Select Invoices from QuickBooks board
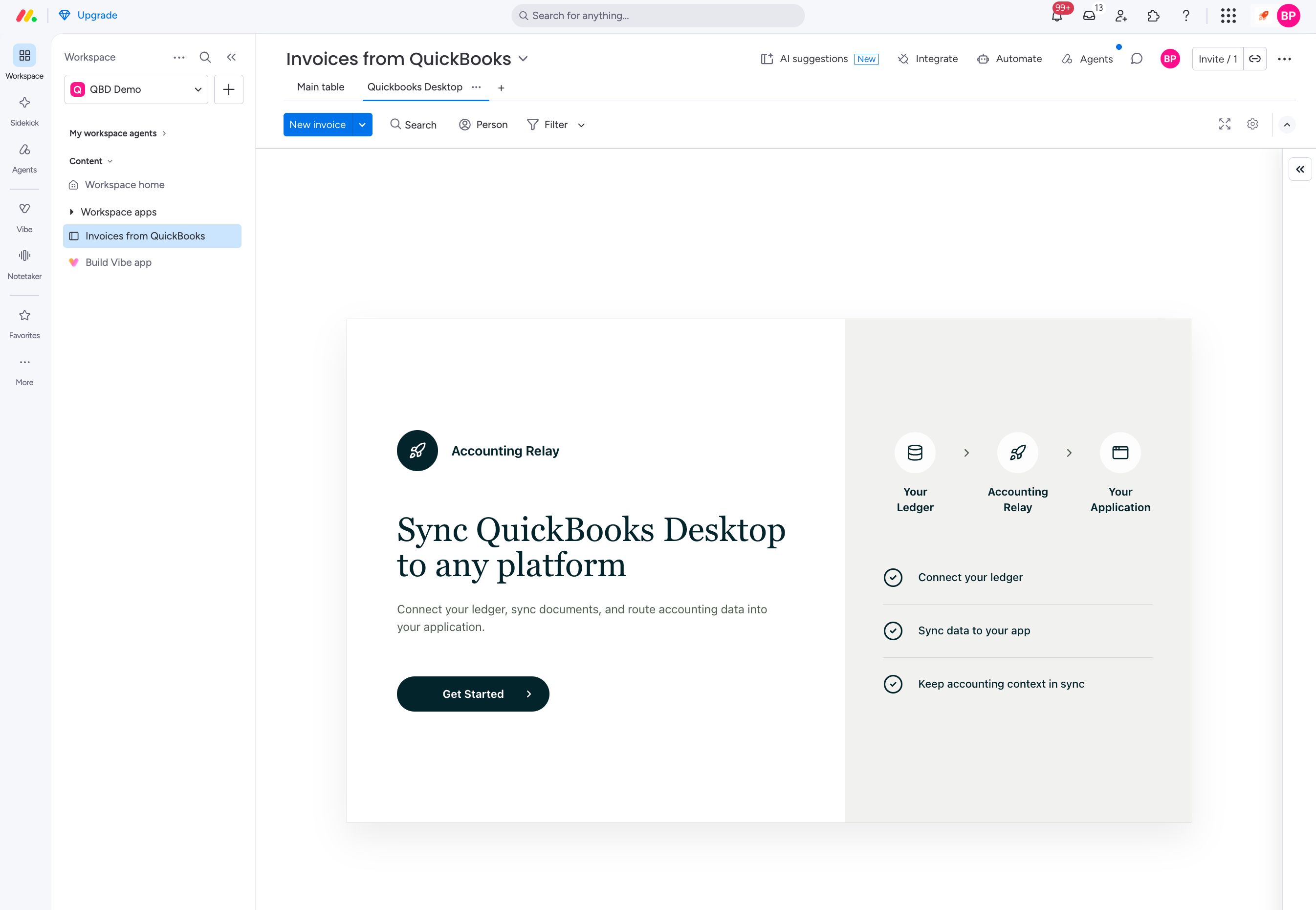The width and height of the screenshot is (1316, 910). tap(152, 236)
